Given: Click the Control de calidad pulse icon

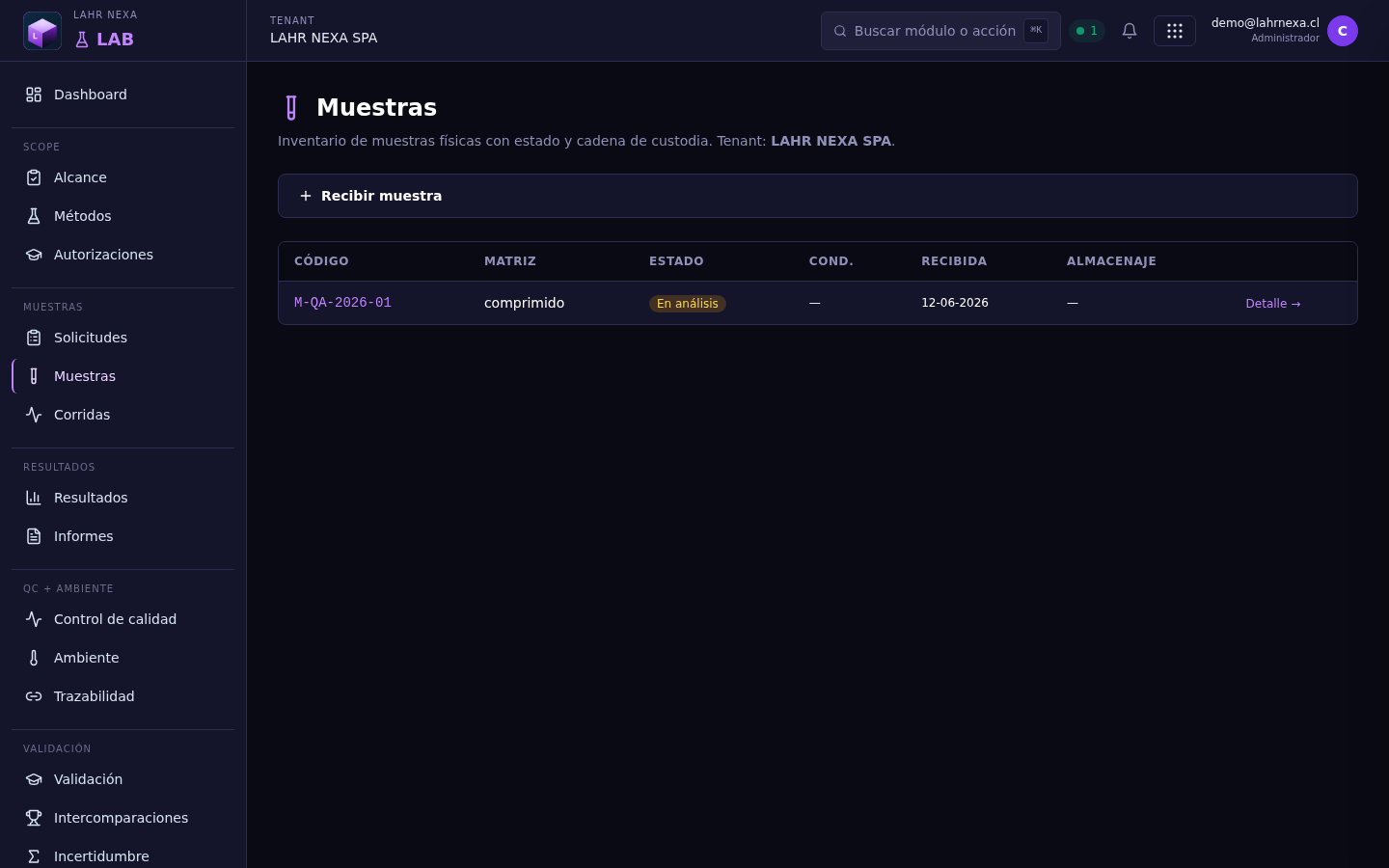Looking at the screenshot, I should pos(34,619).
